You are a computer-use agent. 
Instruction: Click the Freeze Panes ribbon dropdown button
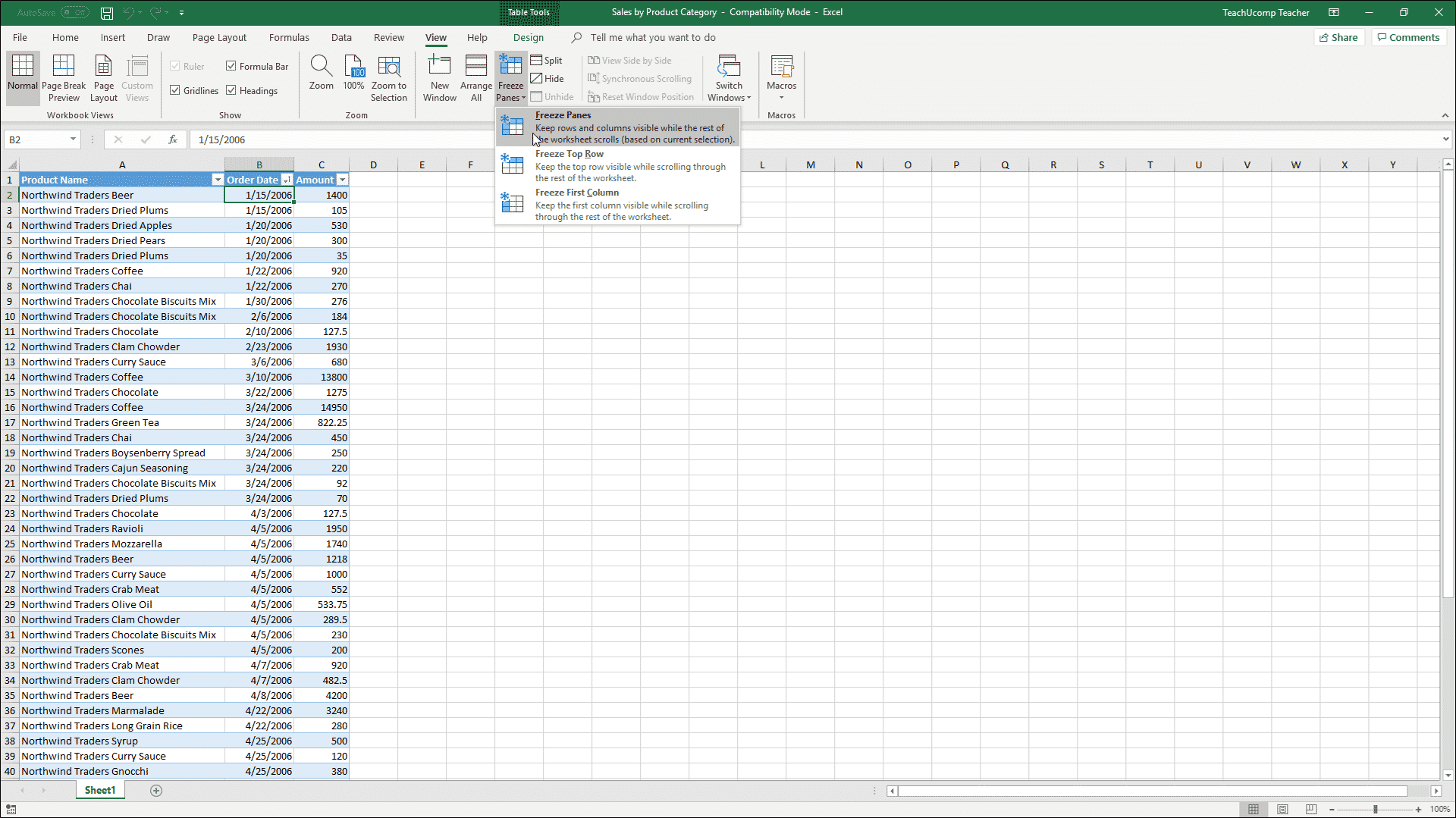[x=510, y=78]
